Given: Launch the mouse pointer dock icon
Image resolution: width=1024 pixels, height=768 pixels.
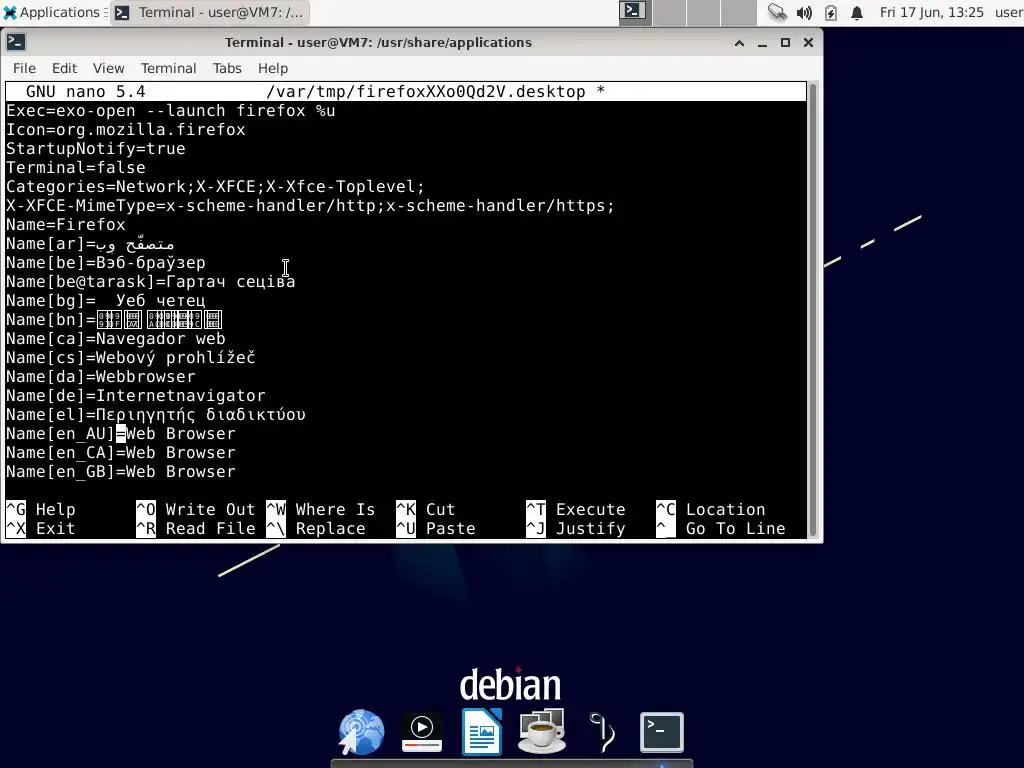Looking at the screenshot, I should [602, 732].
